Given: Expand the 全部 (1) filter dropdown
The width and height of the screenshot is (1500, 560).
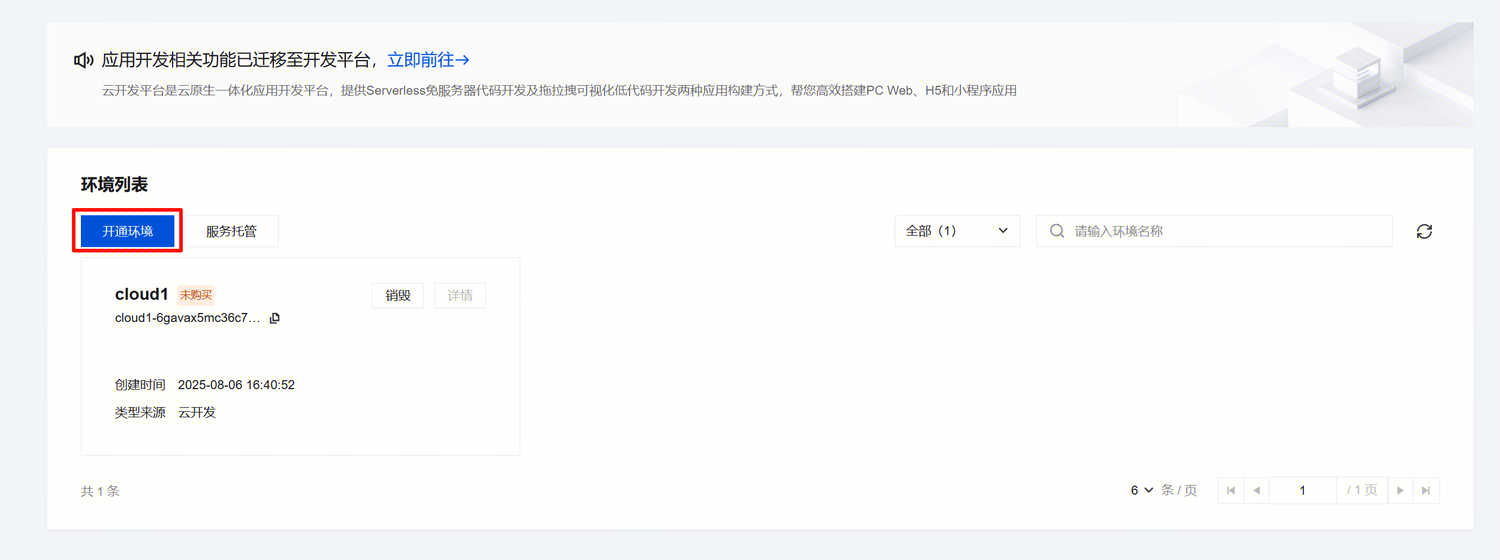Looking at the screenshot, I should [957, 231].
